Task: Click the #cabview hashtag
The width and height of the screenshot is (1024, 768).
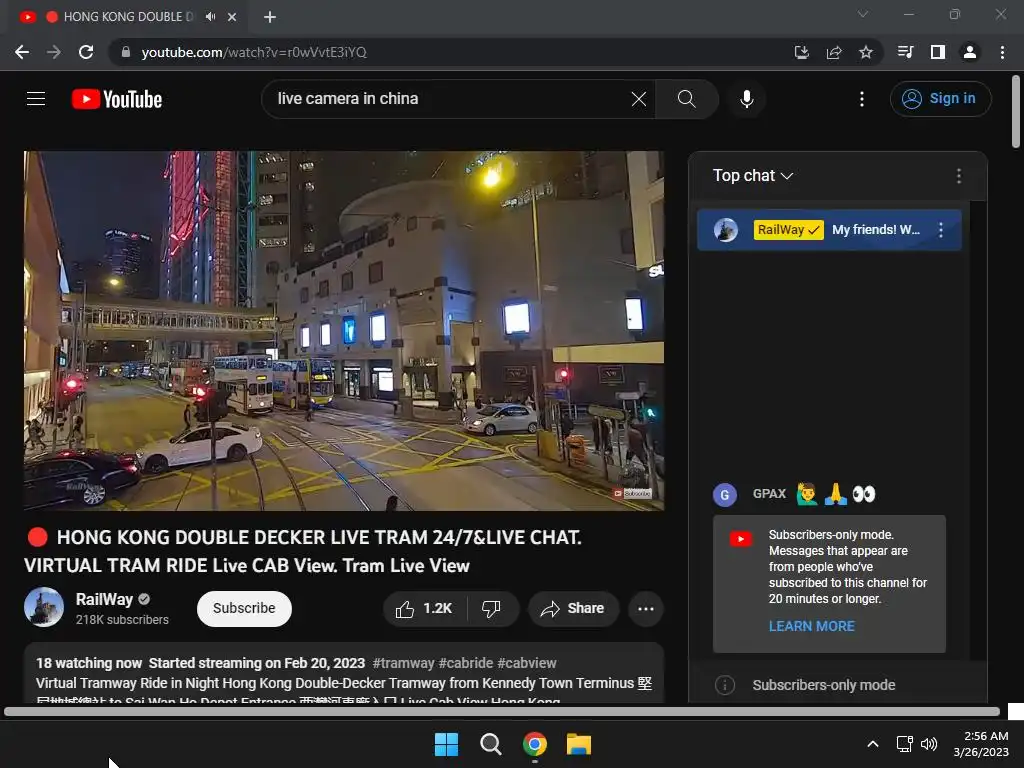Action: [x=526, y=663]
